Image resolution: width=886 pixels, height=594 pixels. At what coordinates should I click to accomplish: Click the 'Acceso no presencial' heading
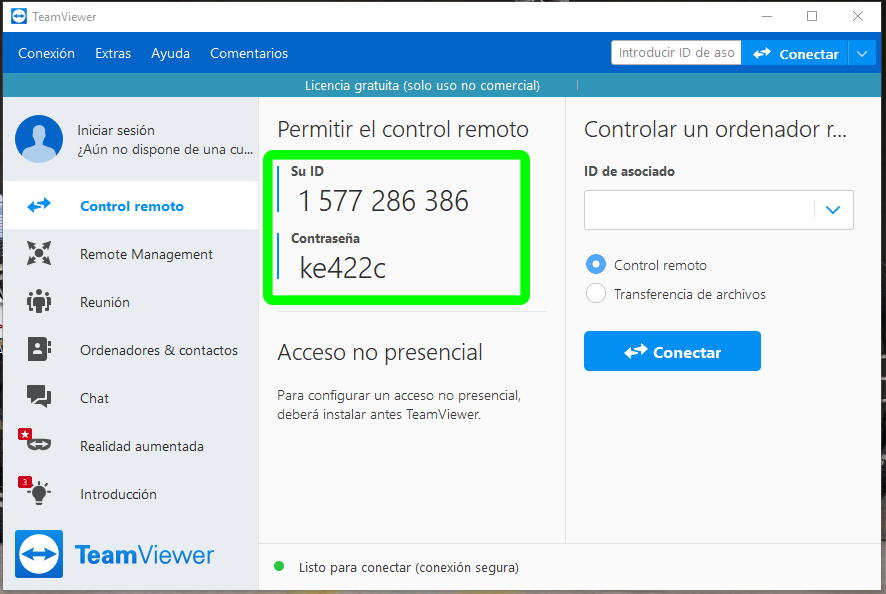380,352
